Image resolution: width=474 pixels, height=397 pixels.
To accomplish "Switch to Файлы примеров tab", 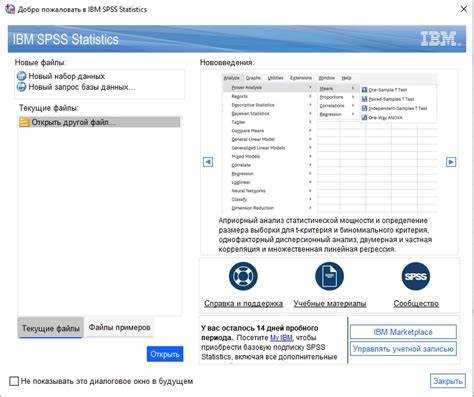I will click(x=119, y=327).
